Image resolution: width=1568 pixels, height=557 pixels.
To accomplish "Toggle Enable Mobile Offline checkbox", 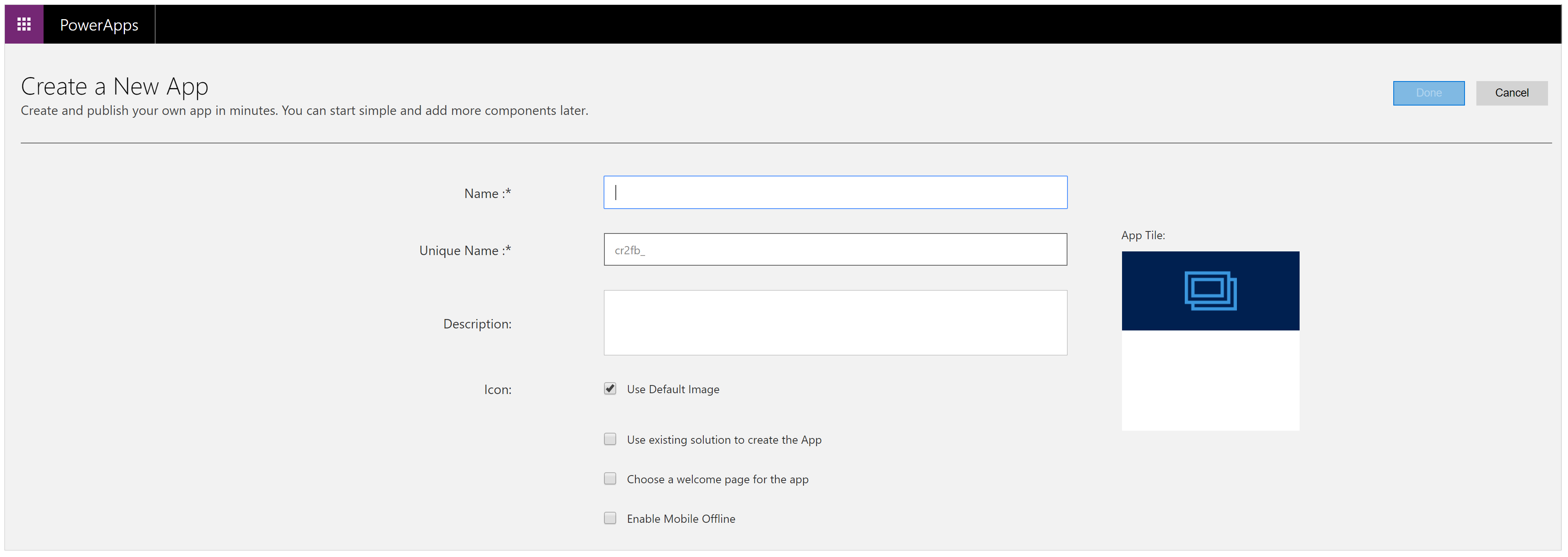I will pos(610,518).
